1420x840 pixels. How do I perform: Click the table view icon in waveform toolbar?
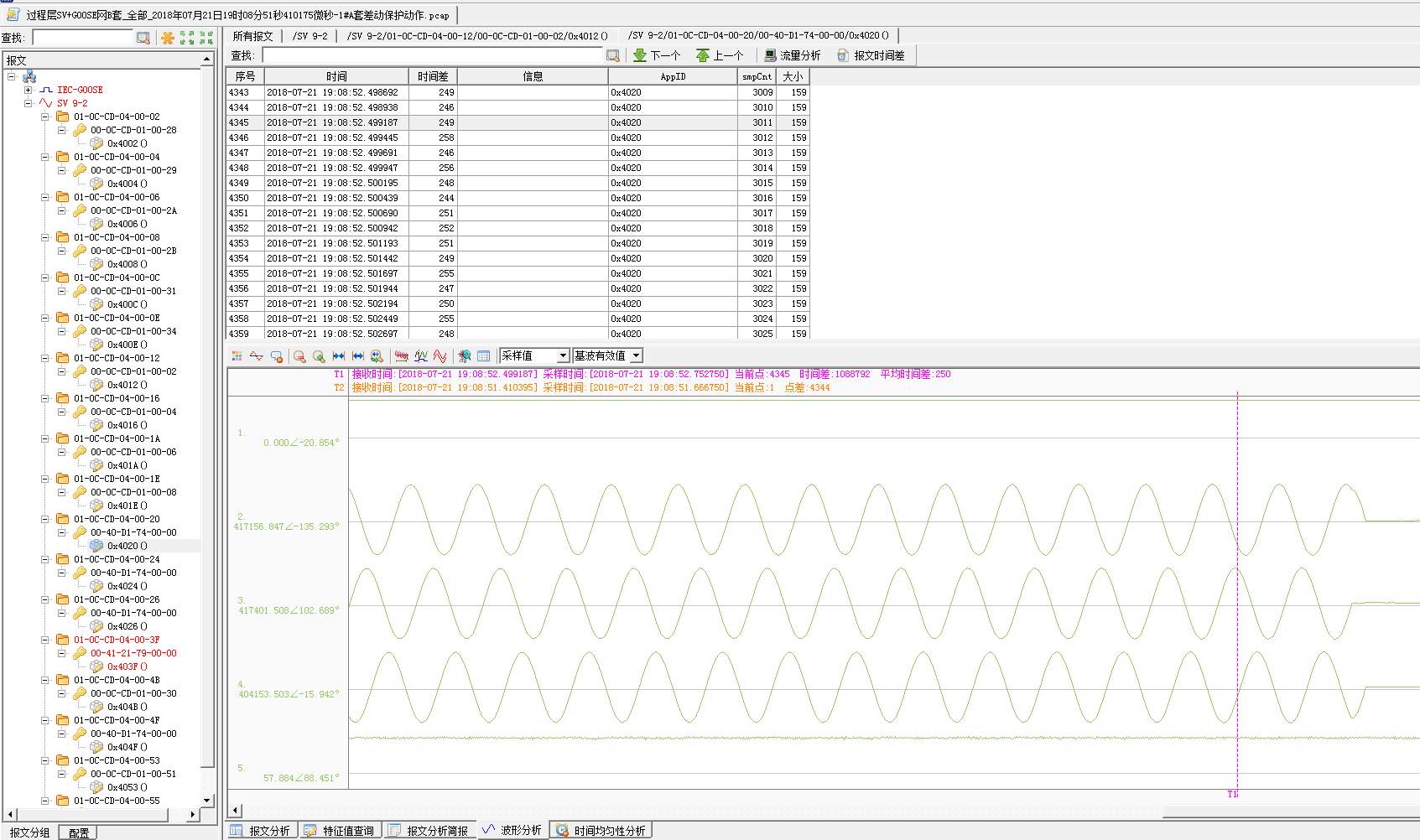(x=484, y=356)
